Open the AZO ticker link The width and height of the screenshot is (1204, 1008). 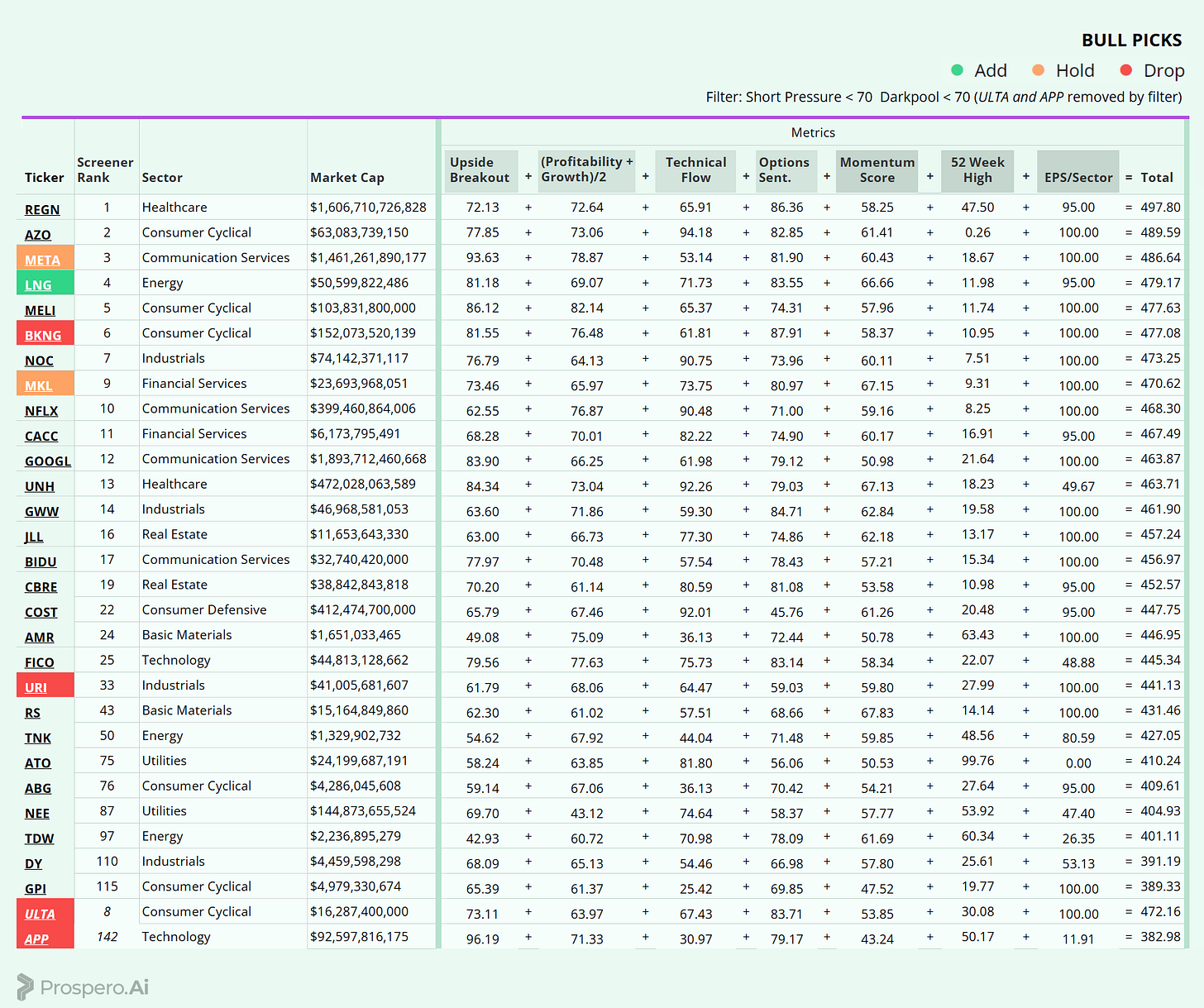pyautogui.click(x=38, y=235)
